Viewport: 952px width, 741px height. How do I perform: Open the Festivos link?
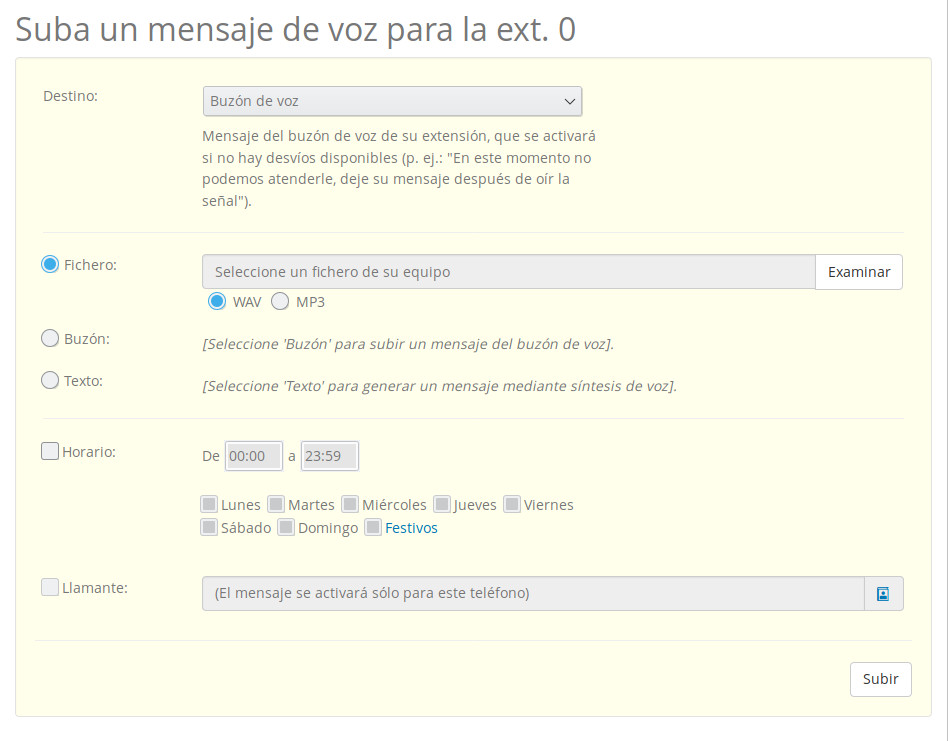pyautogui.click(x=411, y=528)
